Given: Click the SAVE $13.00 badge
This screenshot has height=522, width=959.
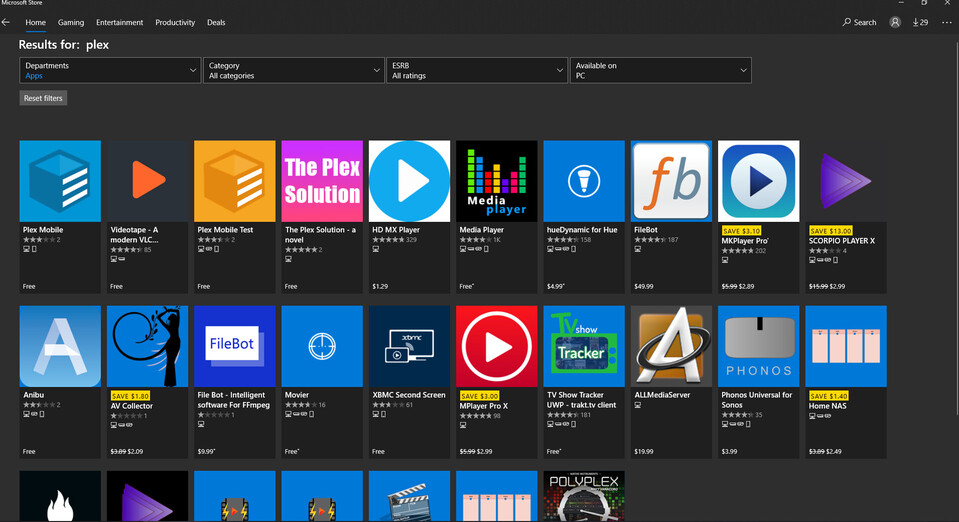Looking at the screenshot, I should point(831,231).
